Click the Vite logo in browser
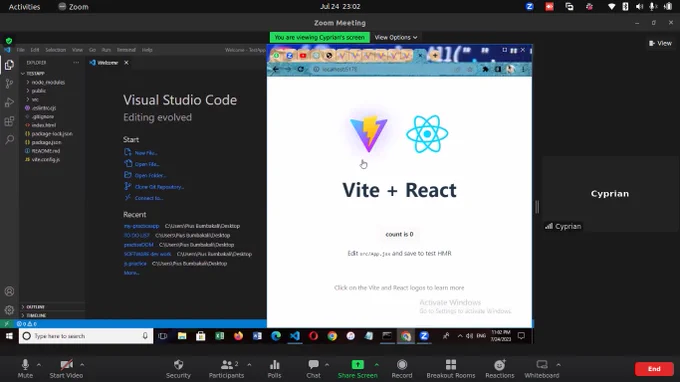The height and width of the screenshot is (382, 680). tap(369, 134)
